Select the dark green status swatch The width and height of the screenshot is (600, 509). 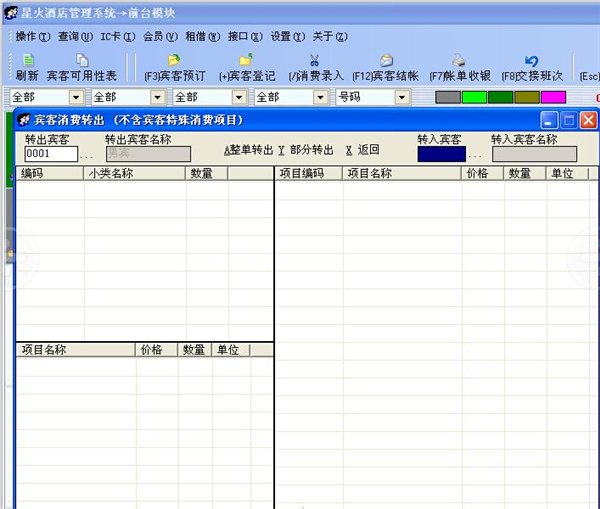coord(501,97)
